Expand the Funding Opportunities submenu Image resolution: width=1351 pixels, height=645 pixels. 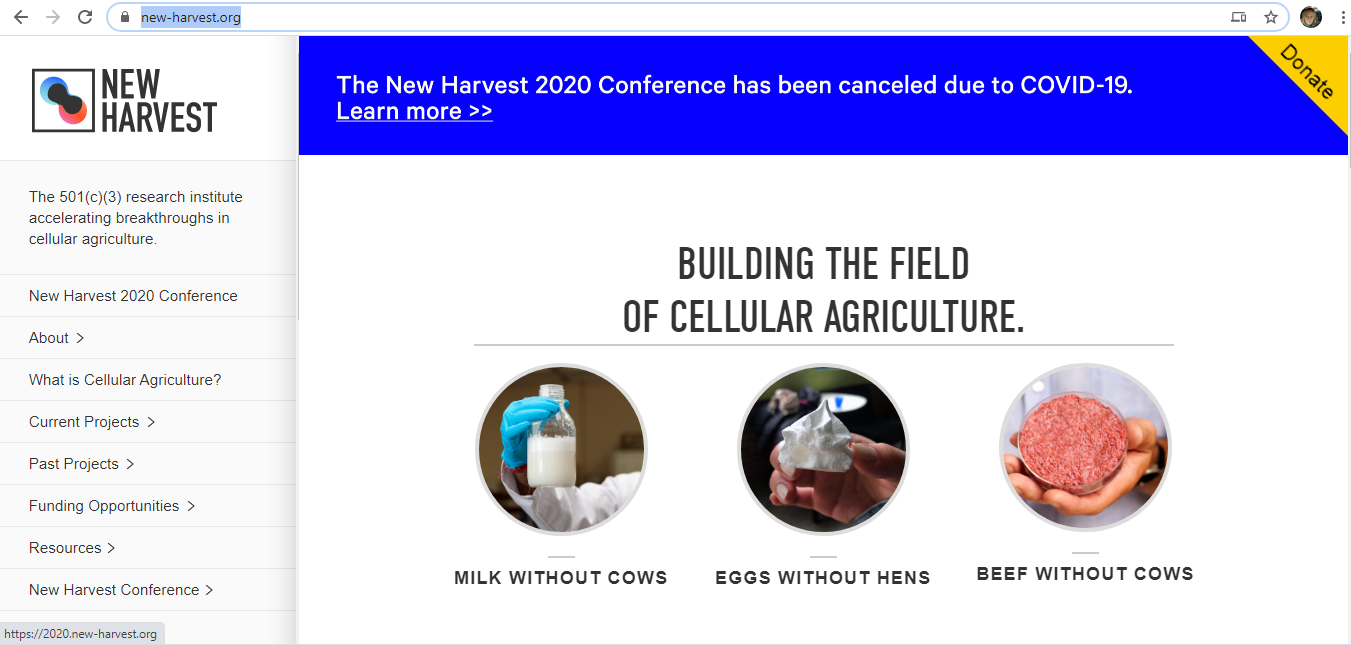pyautogui.click(x=112, y=506)
